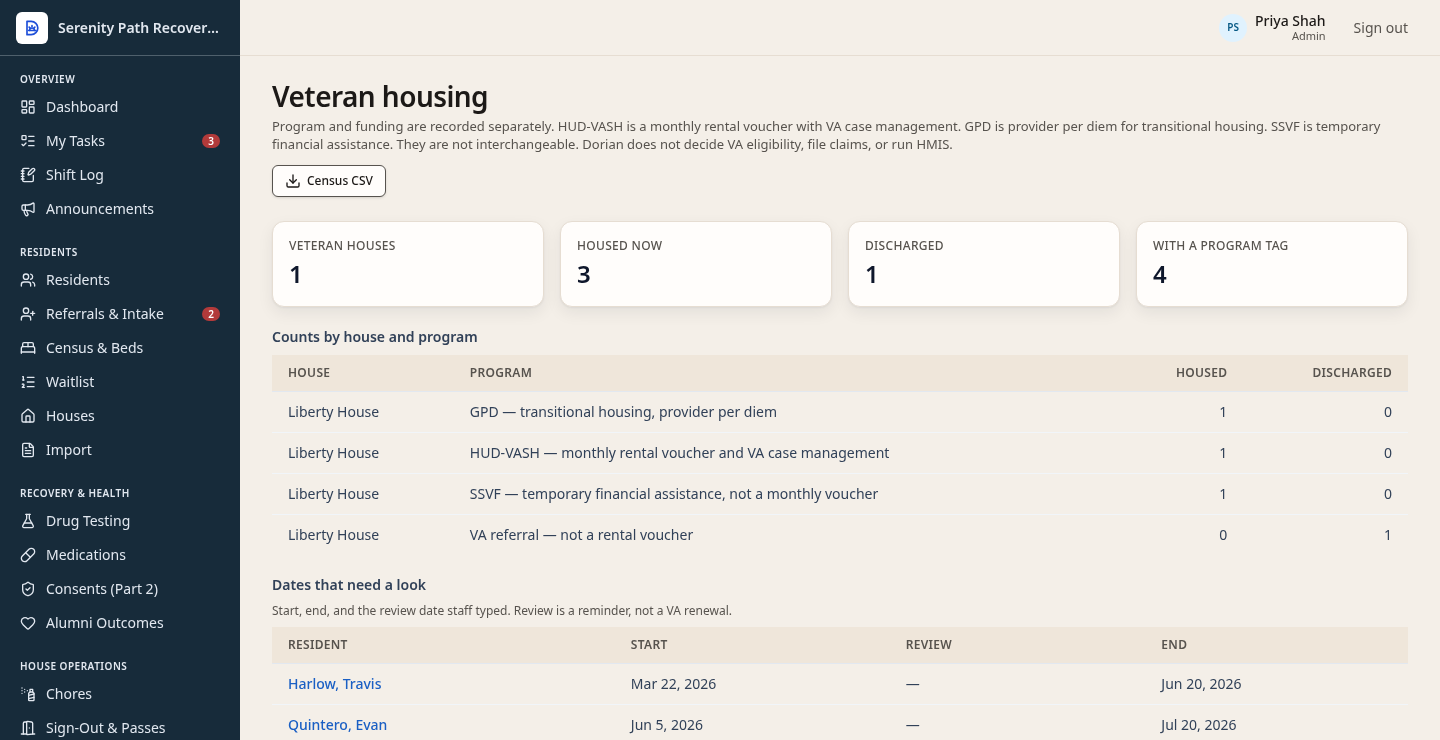Click the Mar 22, 2026 start date
The image size is (1440, 740).
(673, 684)
